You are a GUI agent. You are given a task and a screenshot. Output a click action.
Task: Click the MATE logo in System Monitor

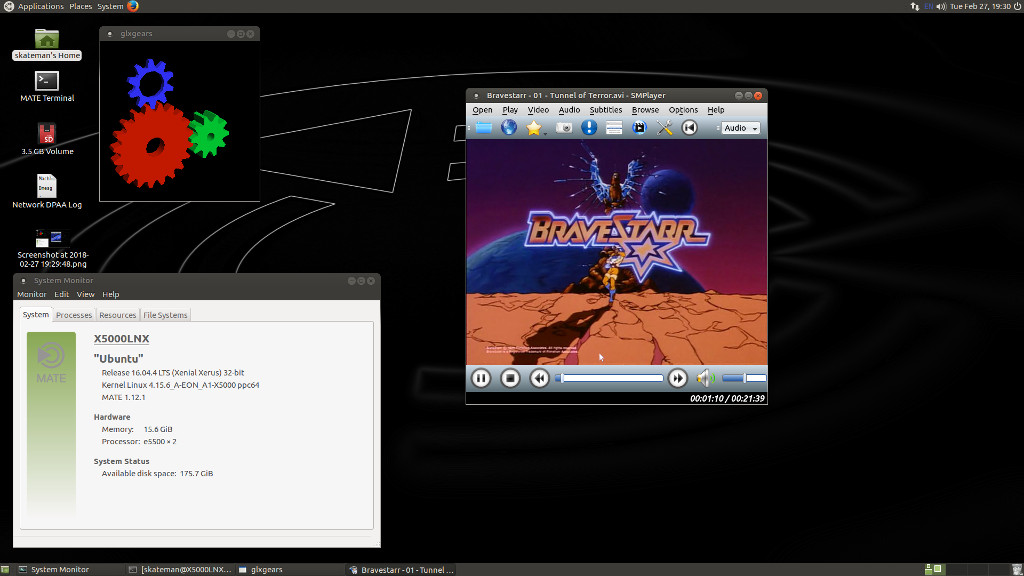51,361
